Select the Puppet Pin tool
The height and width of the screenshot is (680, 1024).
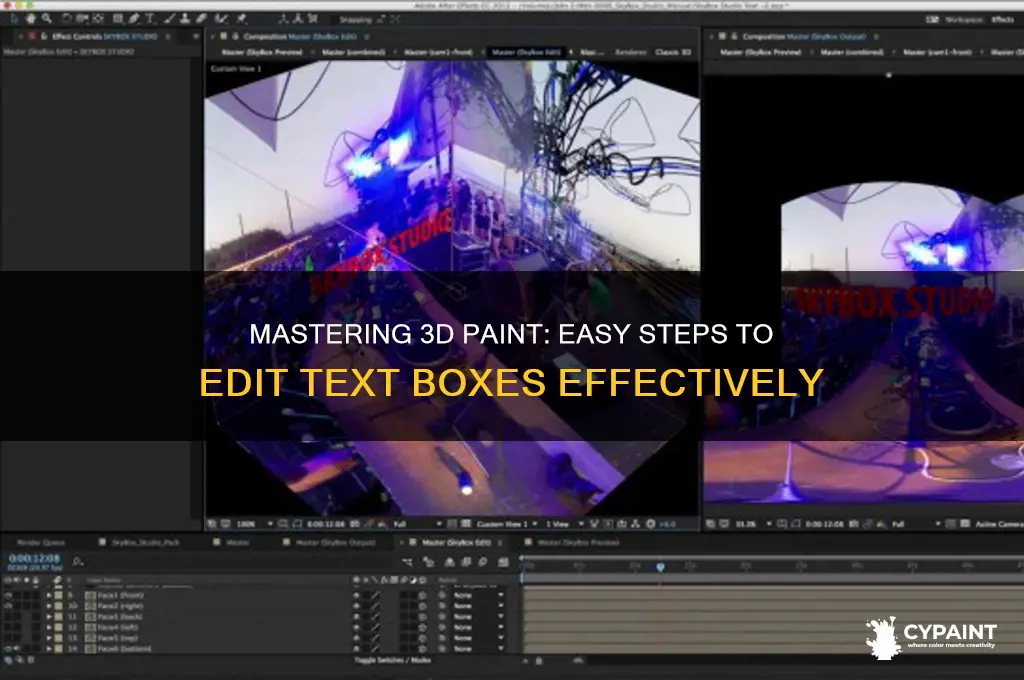(242, 19)
